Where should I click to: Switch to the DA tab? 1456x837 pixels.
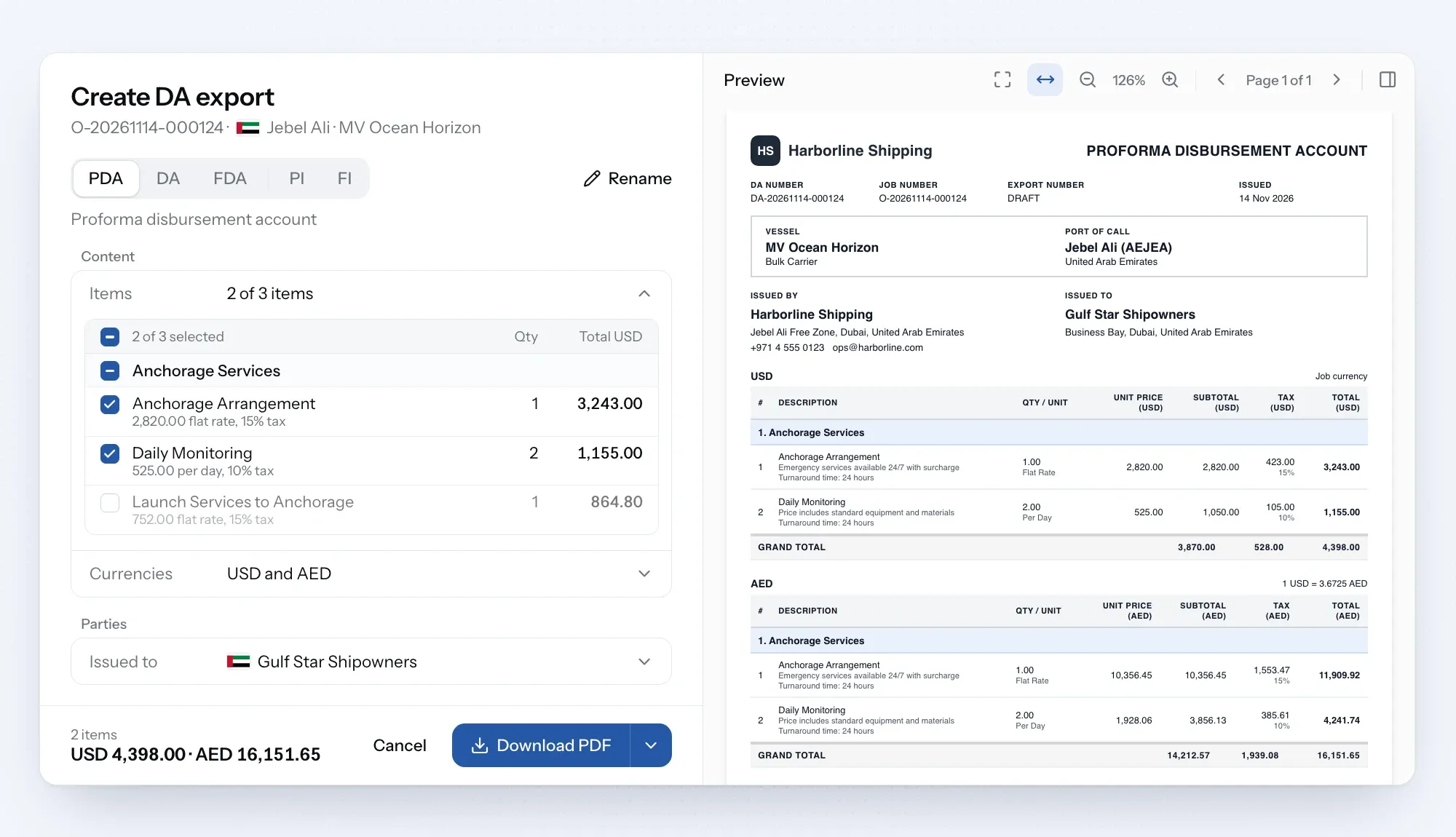click(x=168, y=178)
